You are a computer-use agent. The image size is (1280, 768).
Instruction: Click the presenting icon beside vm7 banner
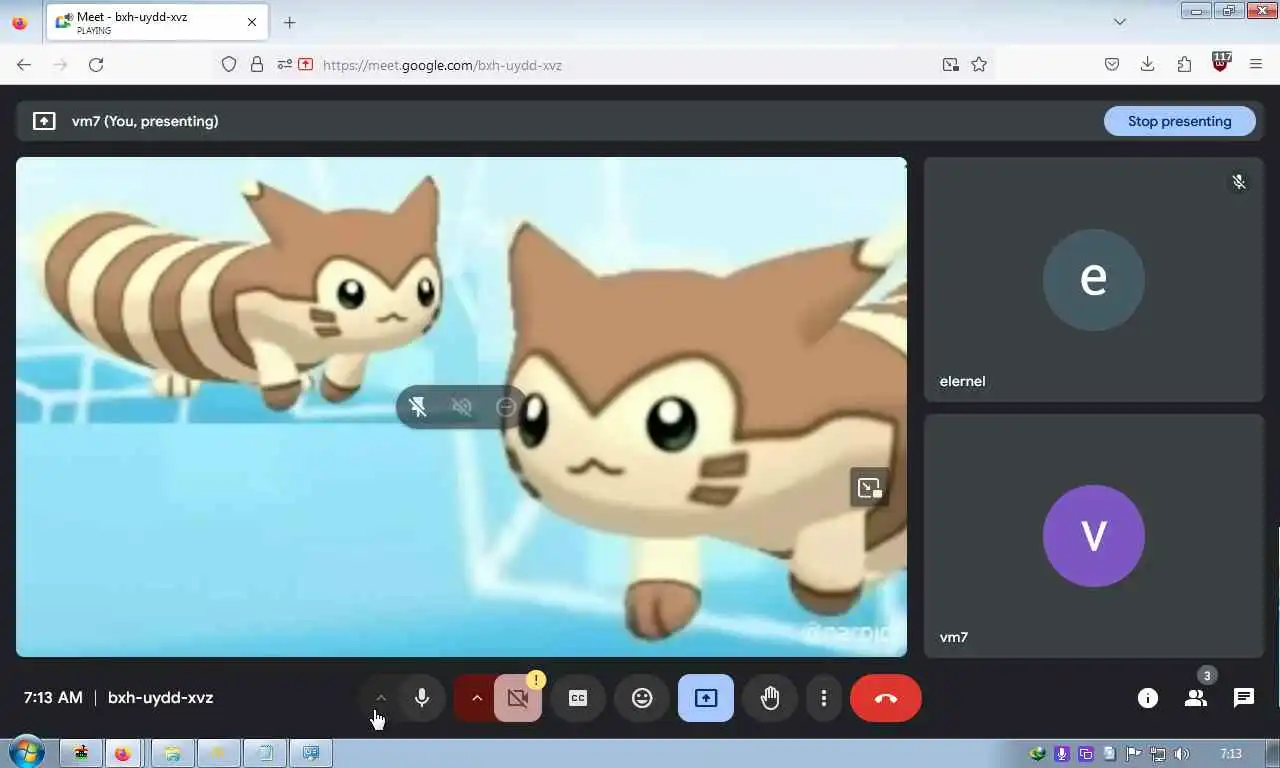[x=44, y=121]
